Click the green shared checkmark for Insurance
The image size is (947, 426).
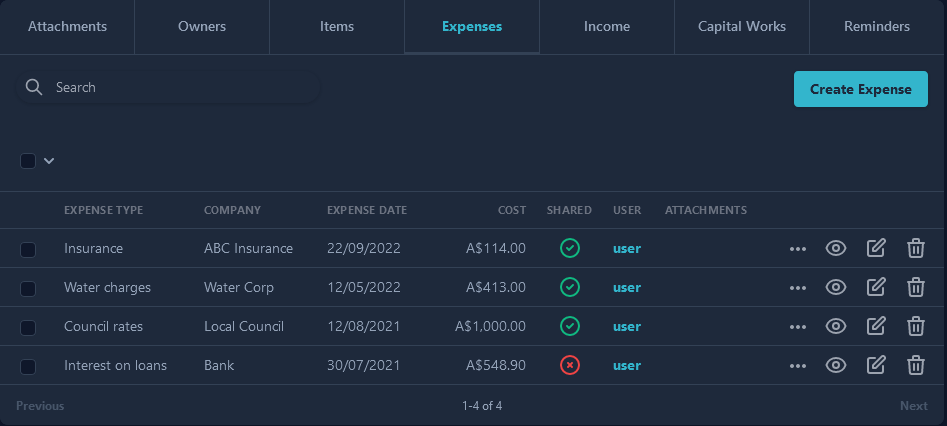coord(569,249)
